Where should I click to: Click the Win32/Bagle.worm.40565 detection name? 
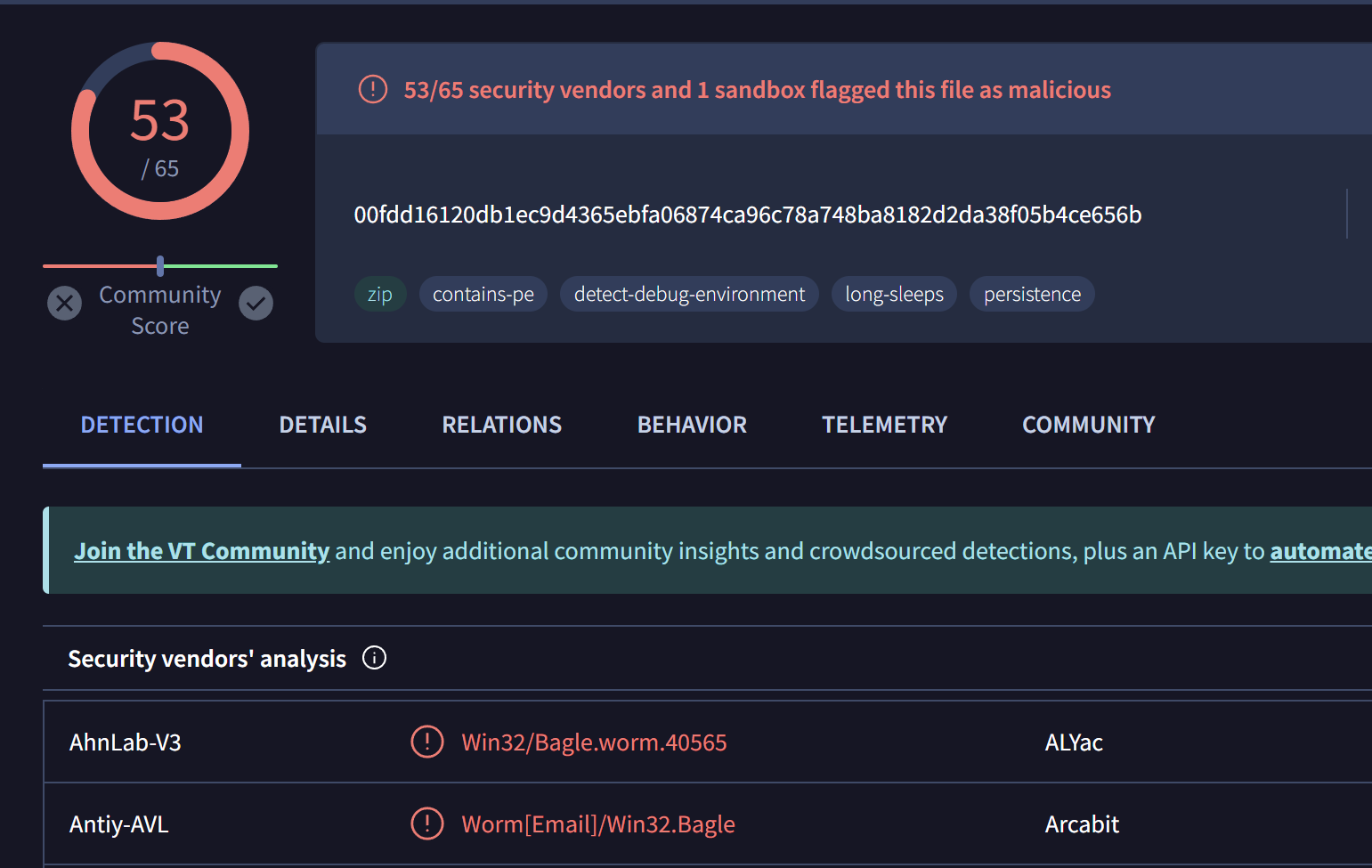point(594,742)
